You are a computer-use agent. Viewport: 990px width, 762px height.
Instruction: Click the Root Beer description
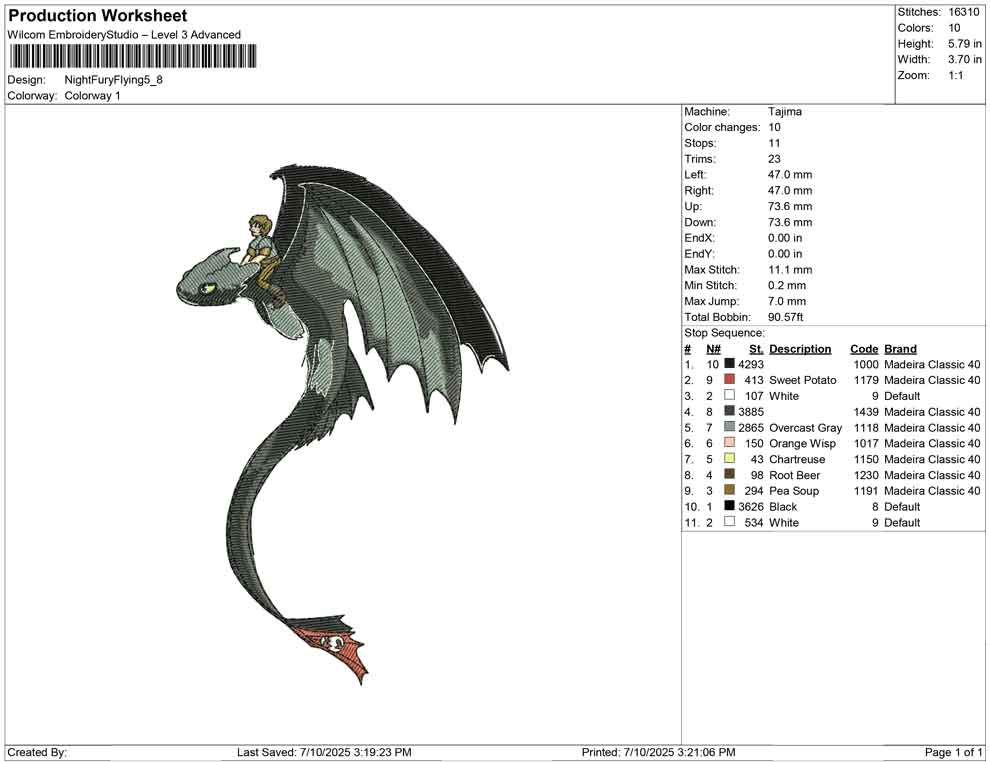click(x=794, y=475)
